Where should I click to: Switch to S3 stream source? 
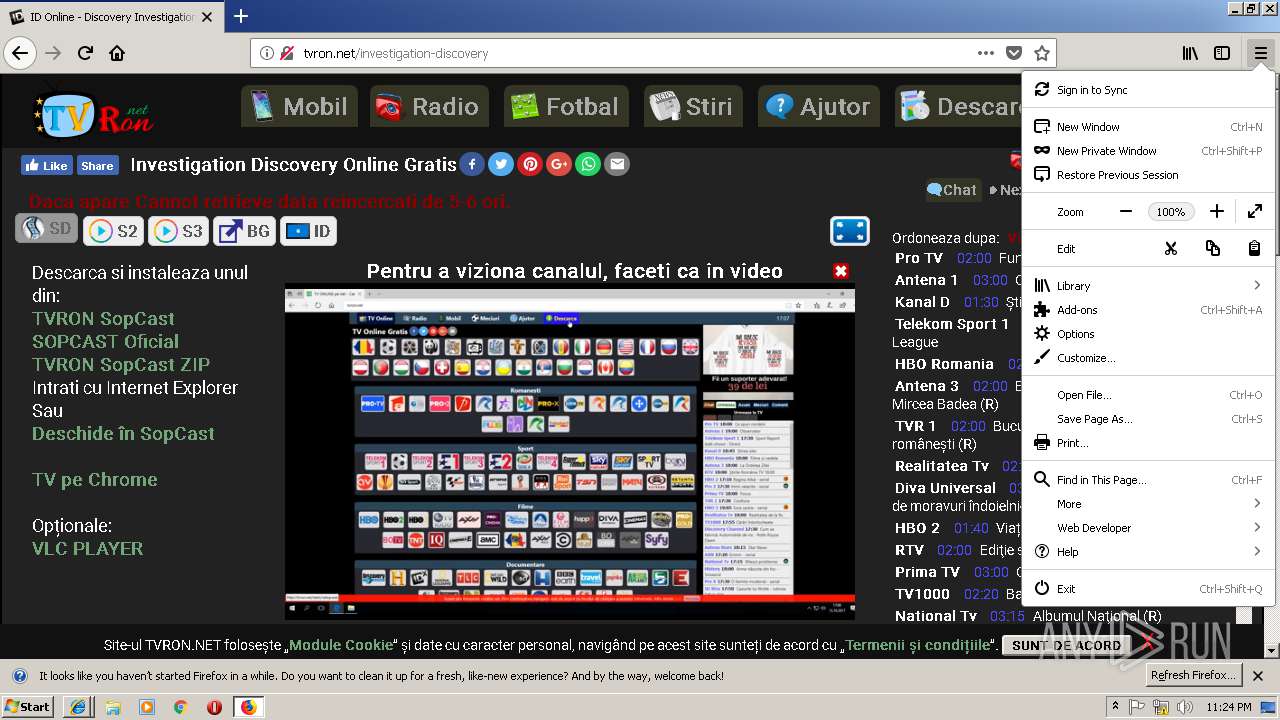pos(178,231)
